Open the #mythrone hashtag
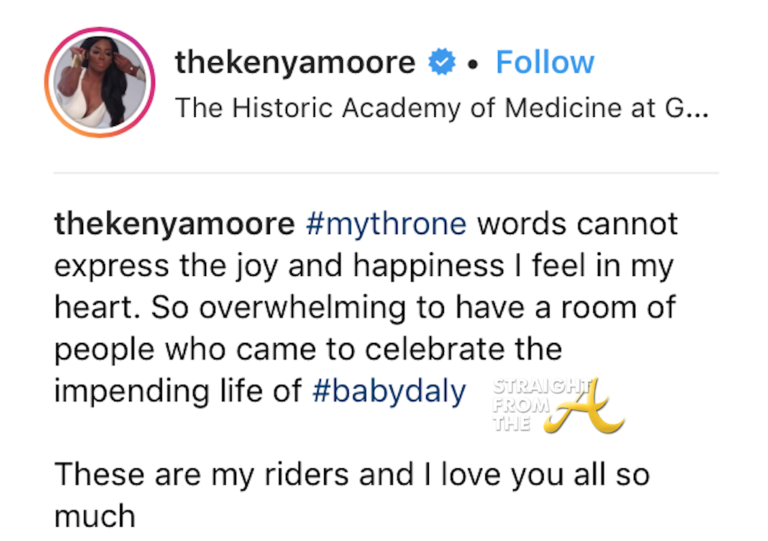This screenshot has width=768, height=541. click(387, 223)
